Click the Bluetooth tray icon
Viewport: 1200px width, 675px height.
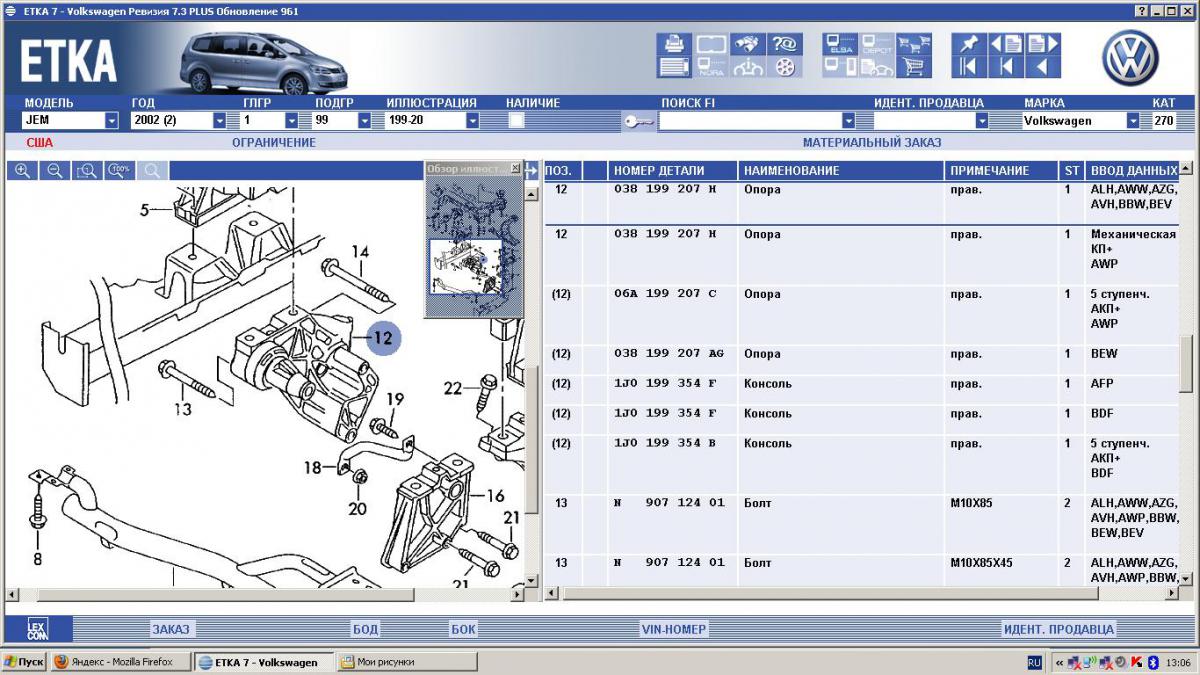pyautogui.click(x=1151, y=662)
